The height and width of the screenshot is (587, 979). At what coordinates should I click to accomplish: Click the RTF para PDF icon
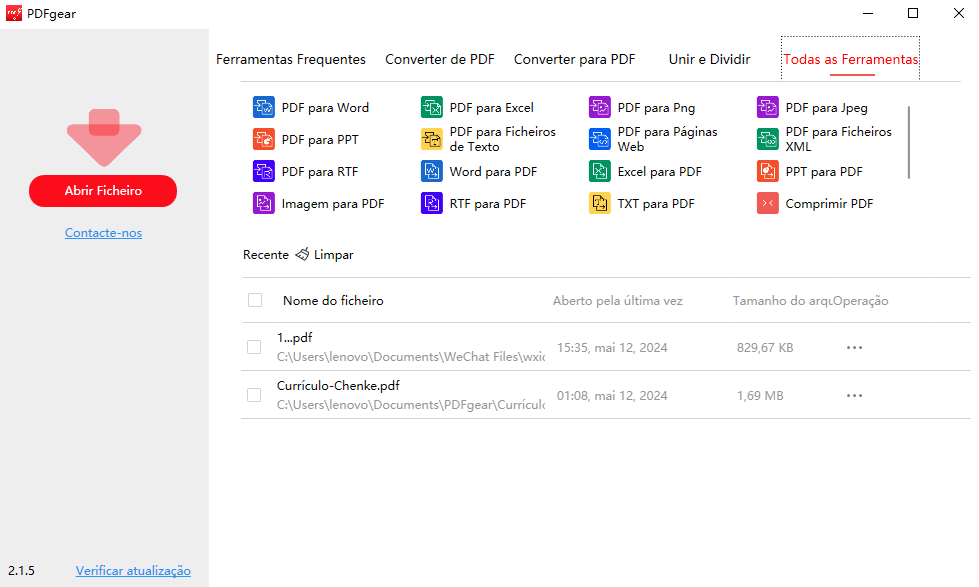pos(431,203)
